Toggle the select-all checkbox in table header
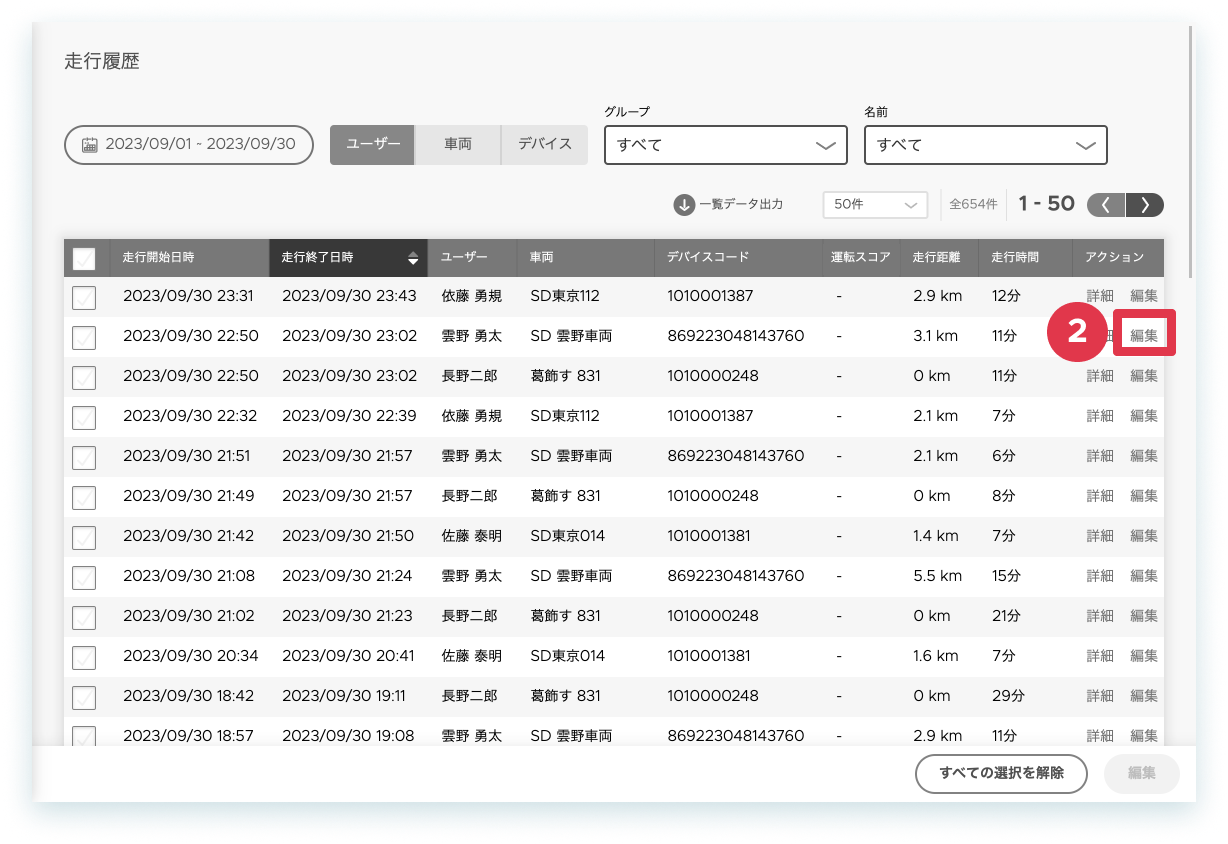The image size is (1228, 844). point(84,259)
